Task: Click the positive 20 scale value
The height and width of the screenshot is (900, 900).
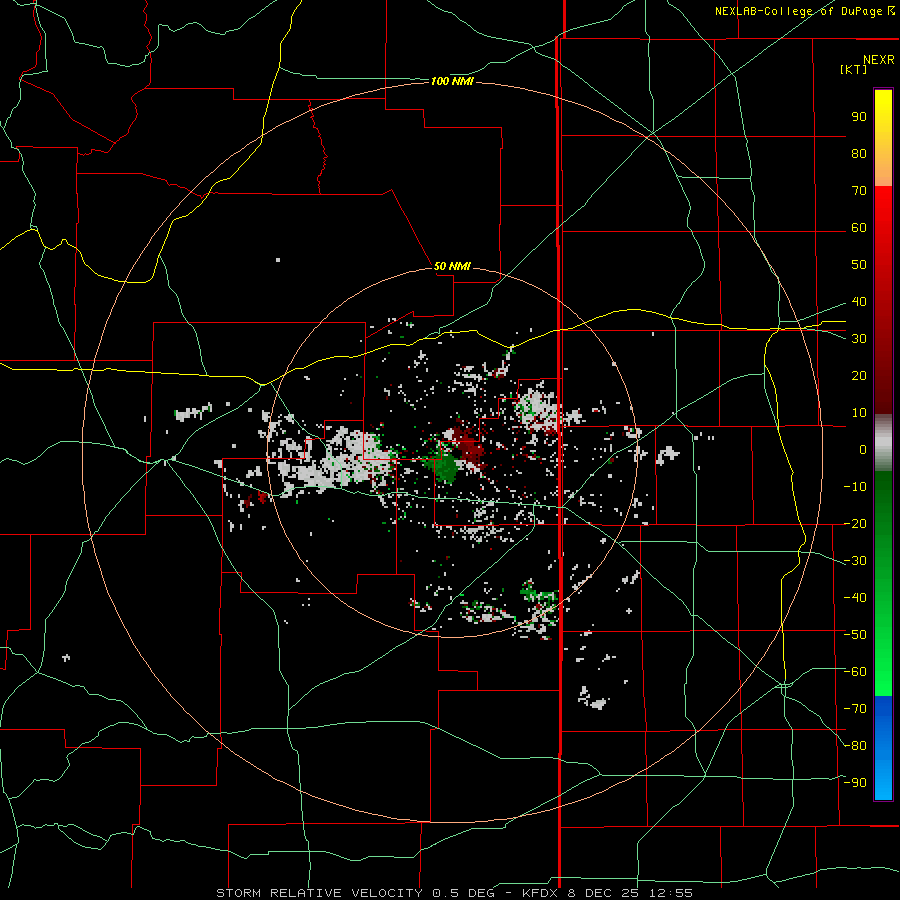Action: pos(859,375)
